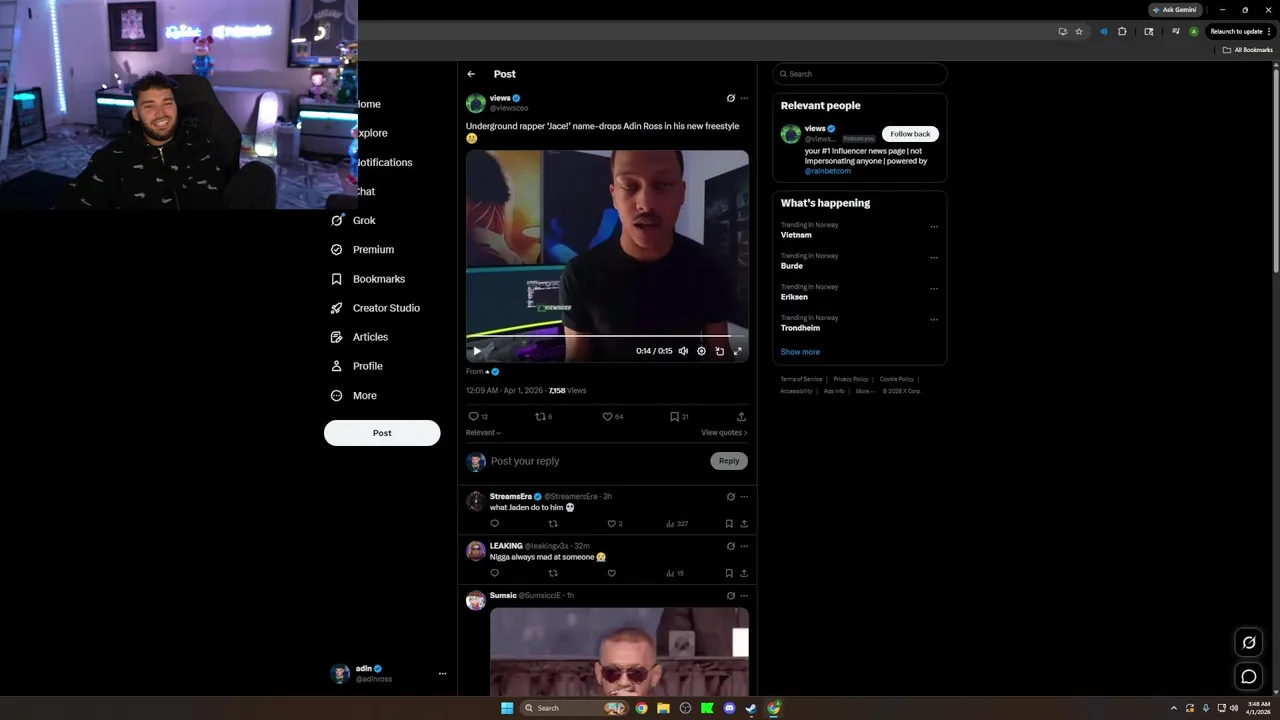The height and width of the screenshot is (720, 1280).
Task: Open more options on LEAKING comment
Action: (x=744, y=546)
